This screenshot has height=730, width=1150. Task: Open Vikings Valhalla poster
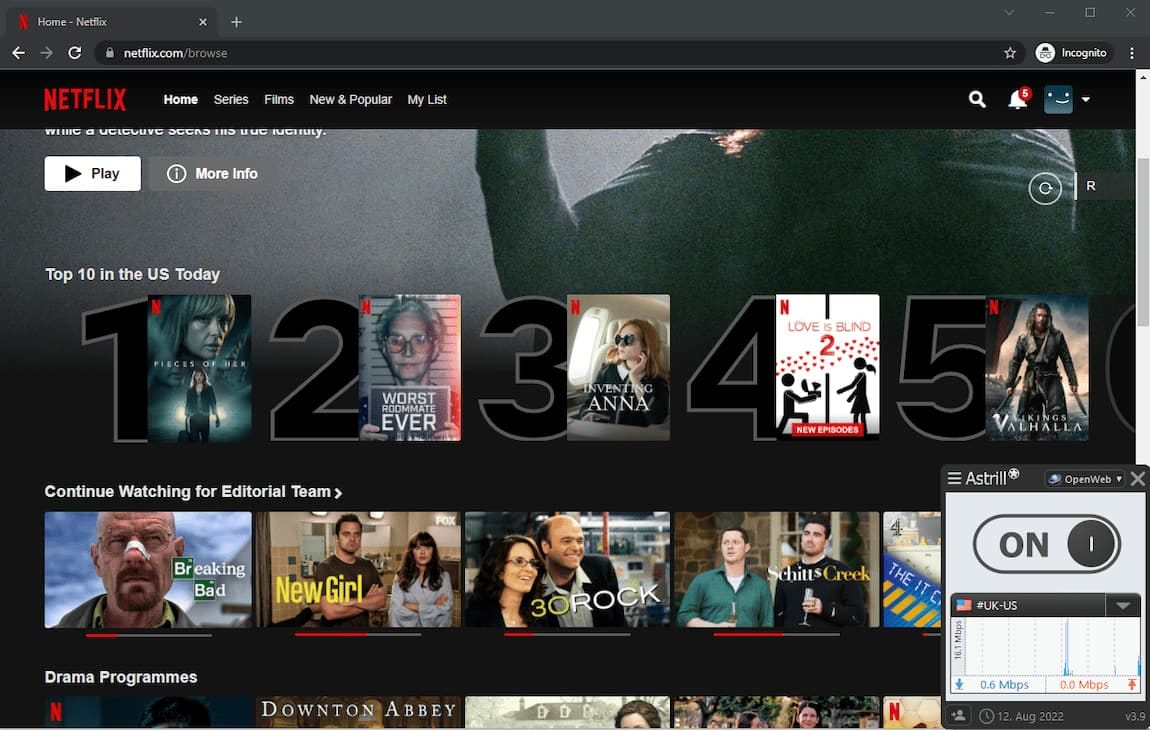point(1037,368)
